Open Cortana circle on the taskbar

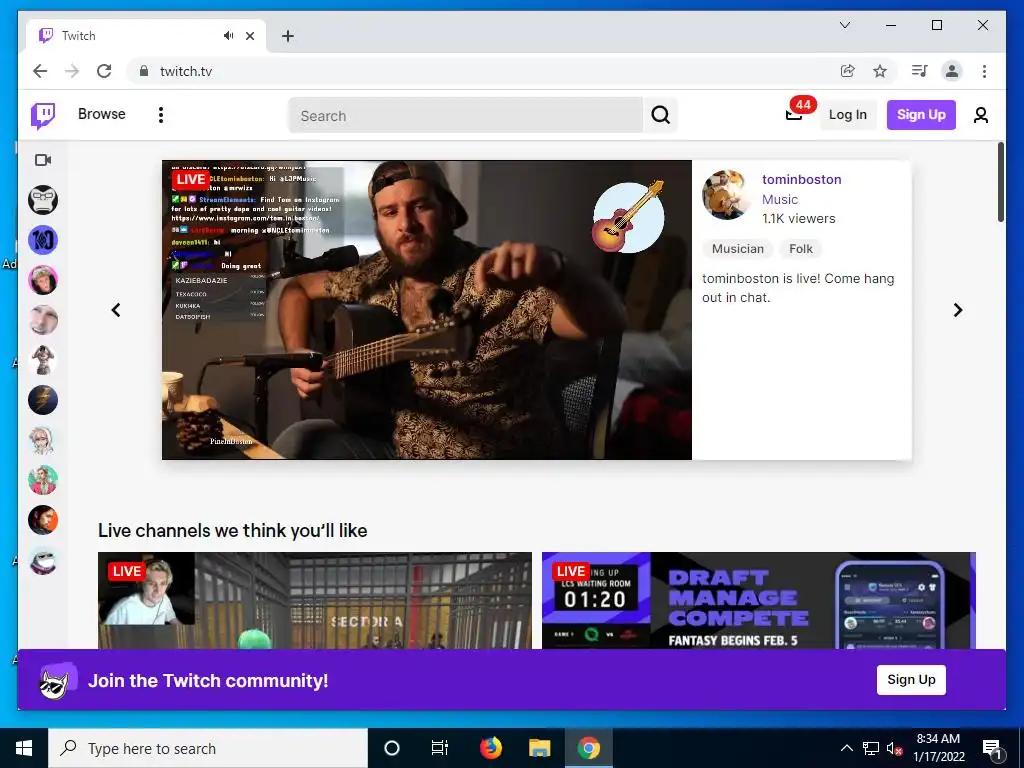391,748
